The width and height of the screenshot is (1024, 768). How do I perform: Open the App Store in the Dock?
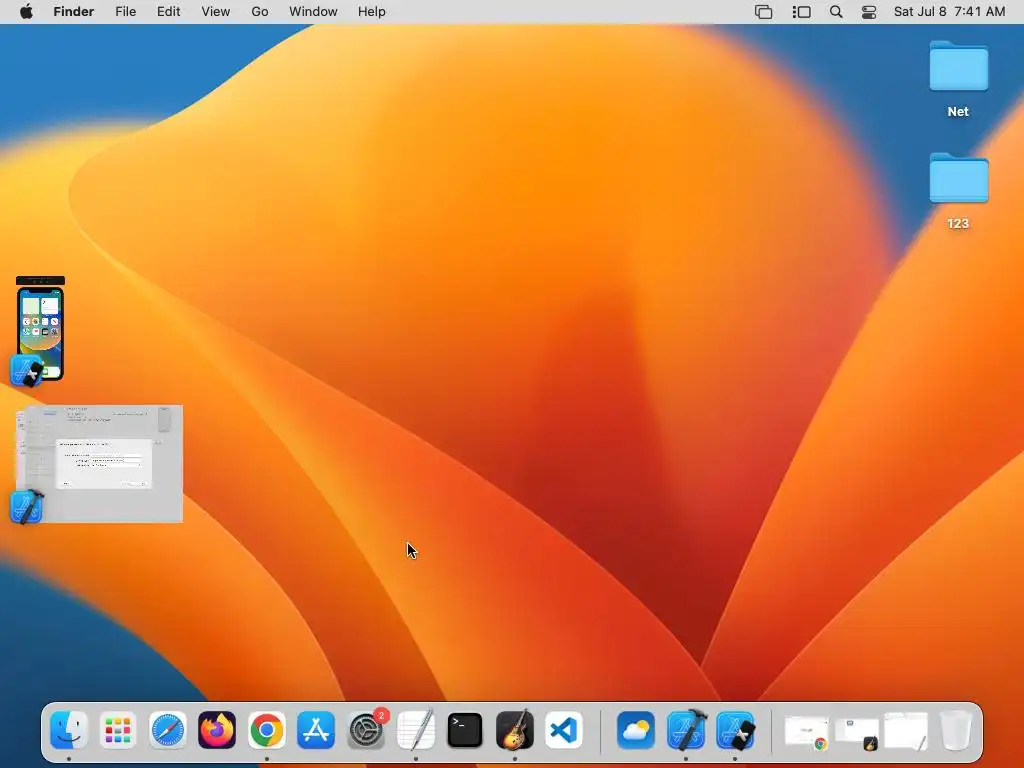coord(316,730)
